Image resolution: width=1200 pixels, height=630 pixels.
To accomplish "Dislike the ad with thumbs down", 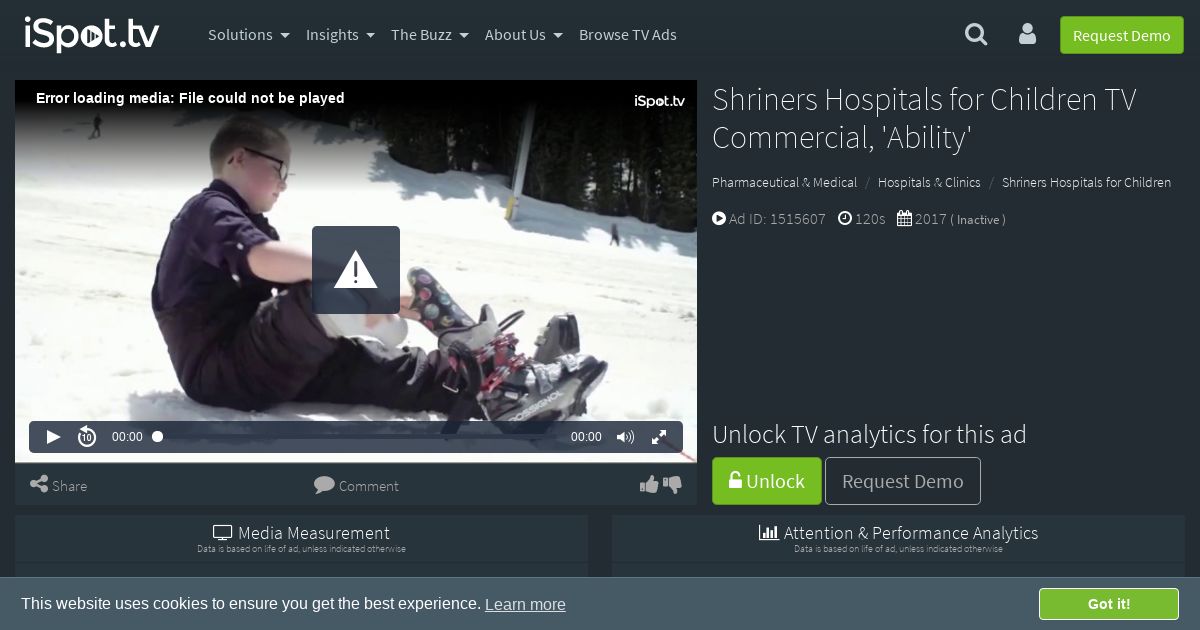I will click(x=673, y=485).
